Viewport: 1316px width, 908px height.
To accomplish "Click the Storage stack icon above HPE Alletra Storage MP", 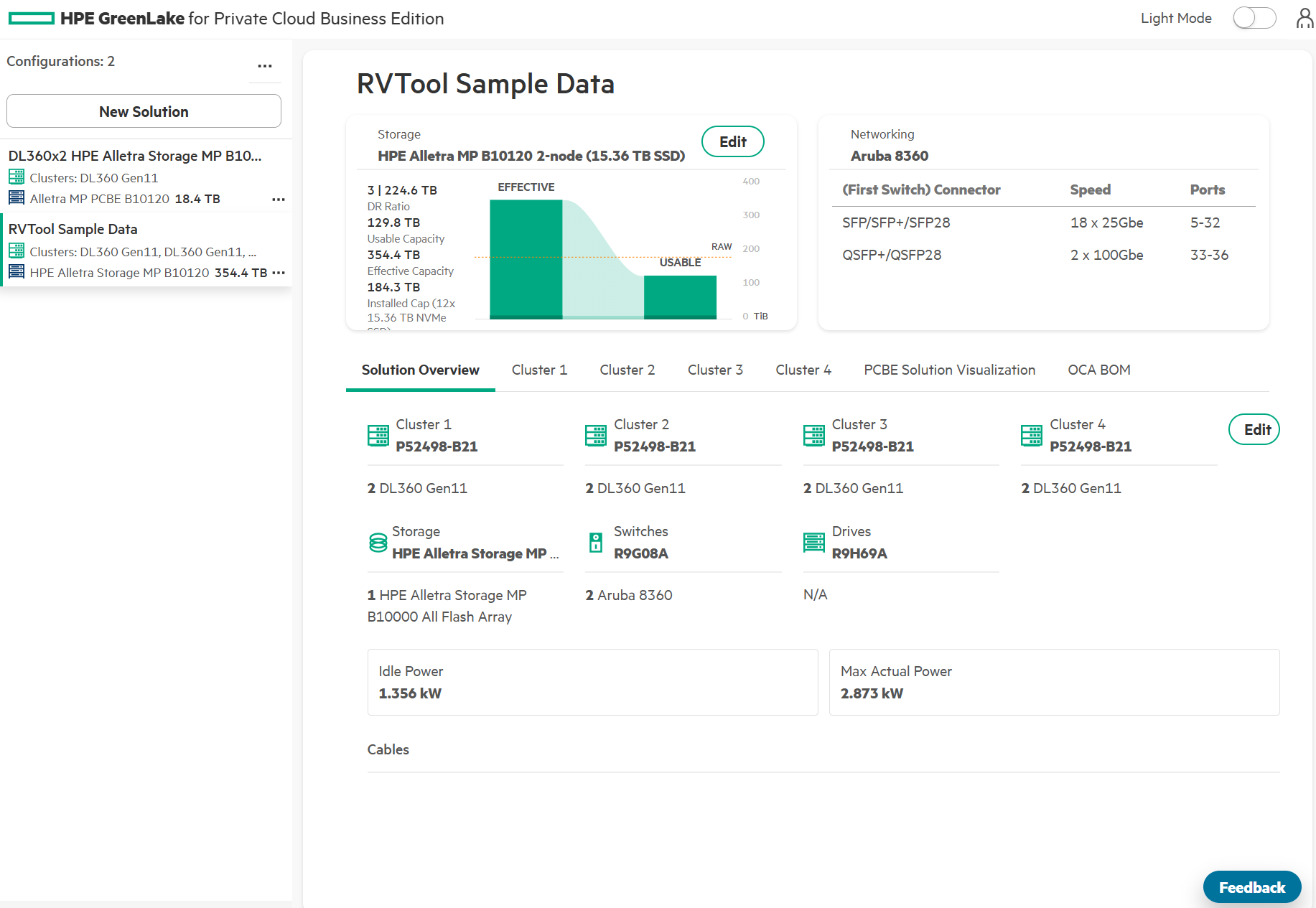I will [x=378, y=543].
